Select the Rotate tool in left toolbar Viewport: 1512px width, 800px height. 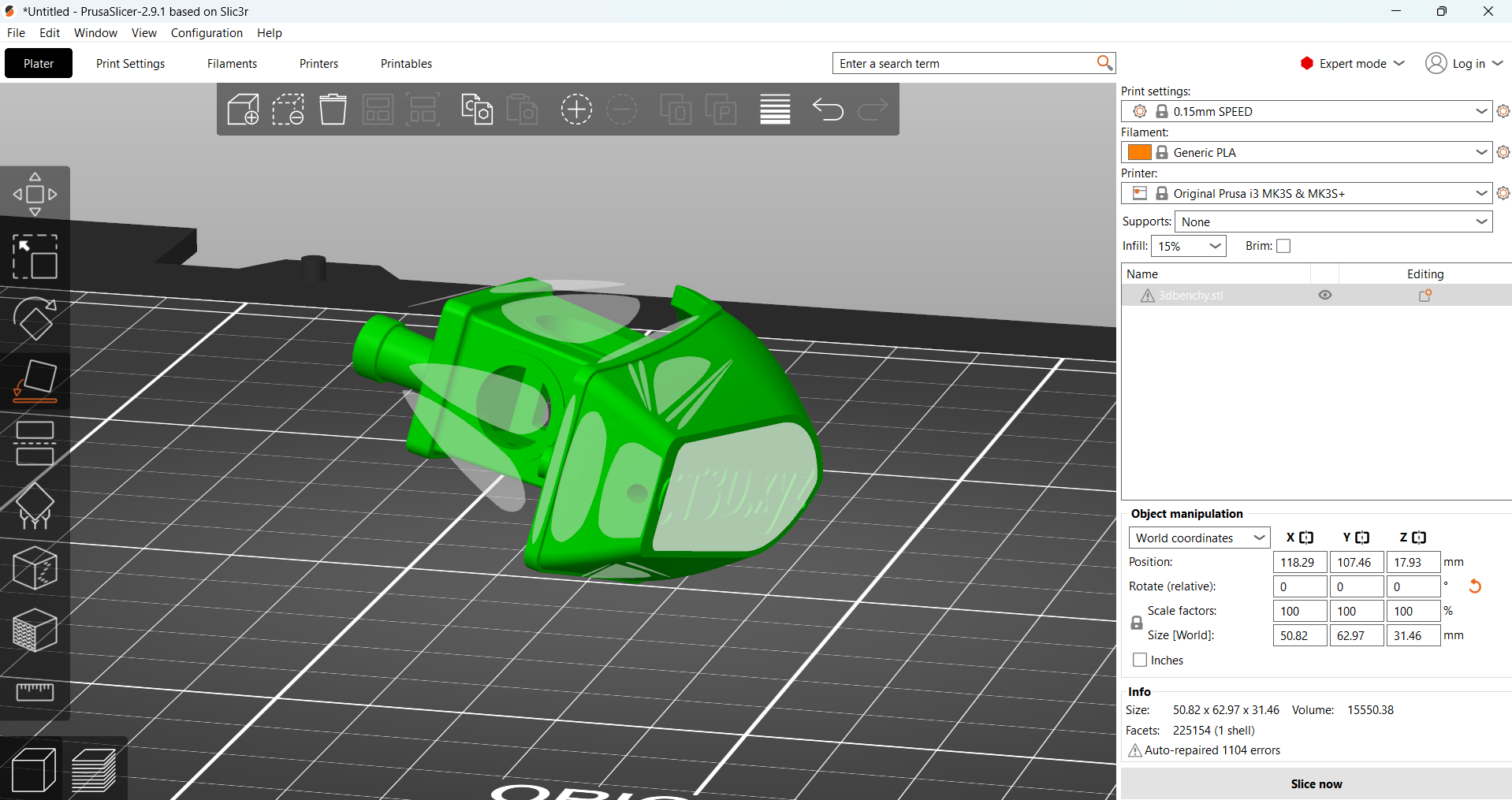(x=35, y=318)
